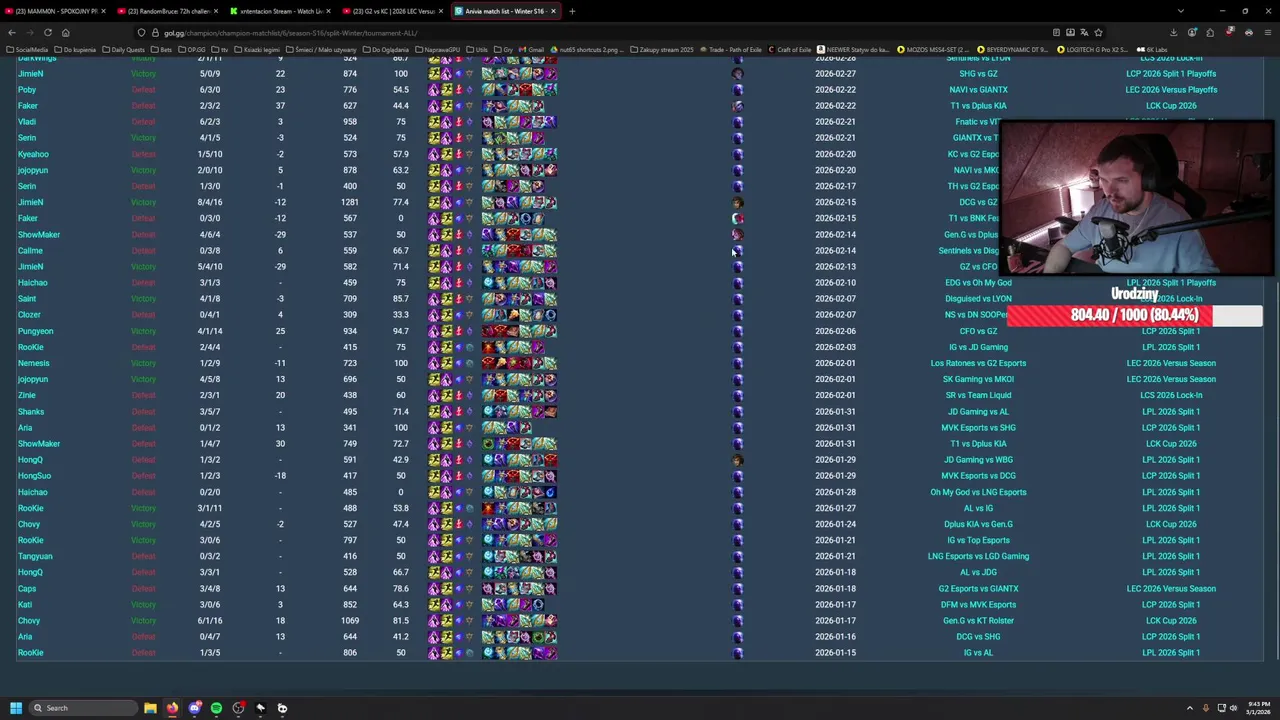Click the microphone icon in system tray
The image size is (1280, 720).
1206,708
